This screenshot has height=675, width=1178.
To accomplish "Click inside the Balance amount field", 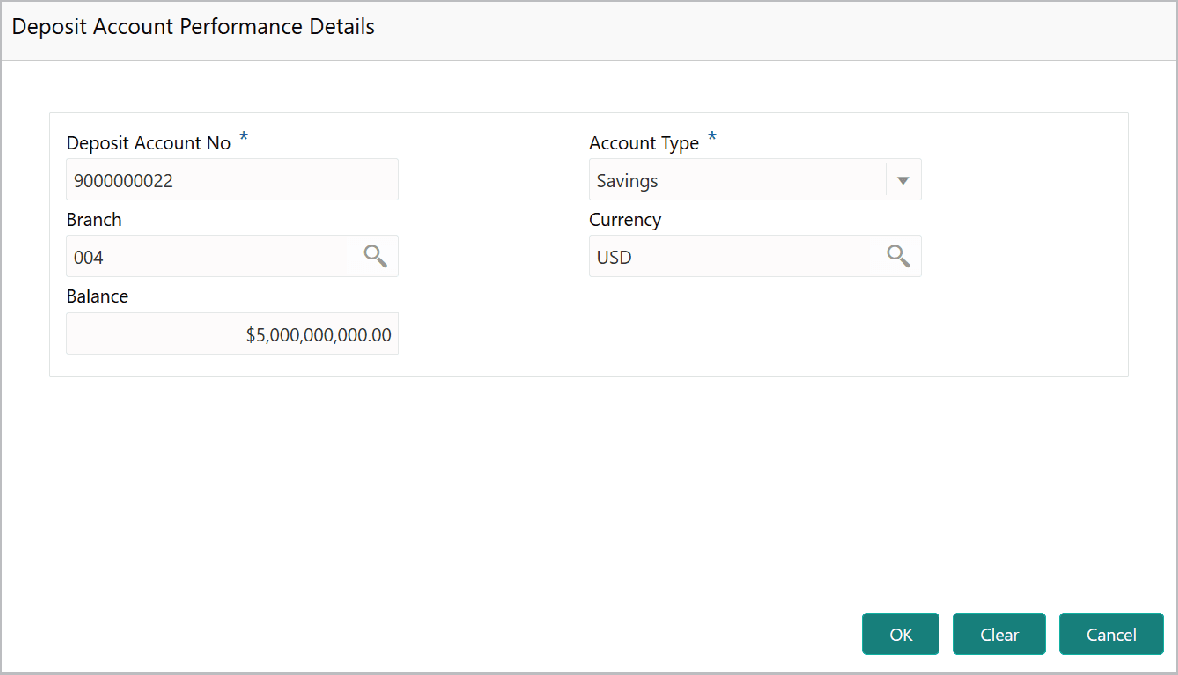I will 232,333.
